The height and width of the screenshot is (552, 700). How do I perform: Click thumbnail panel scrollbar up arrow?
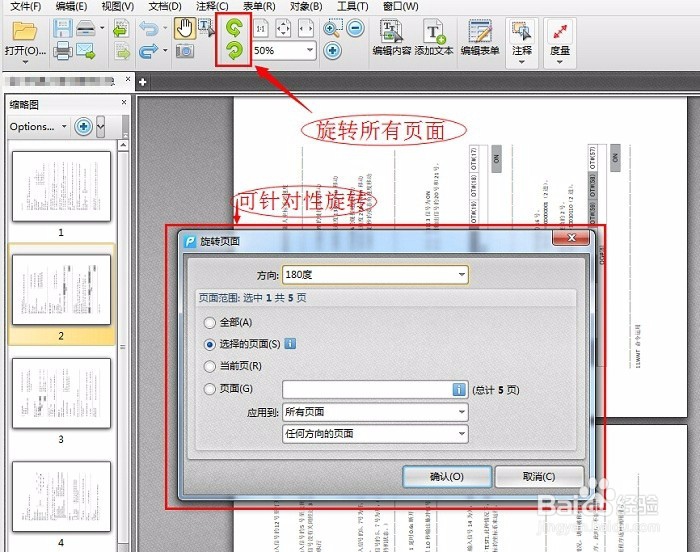123,145
